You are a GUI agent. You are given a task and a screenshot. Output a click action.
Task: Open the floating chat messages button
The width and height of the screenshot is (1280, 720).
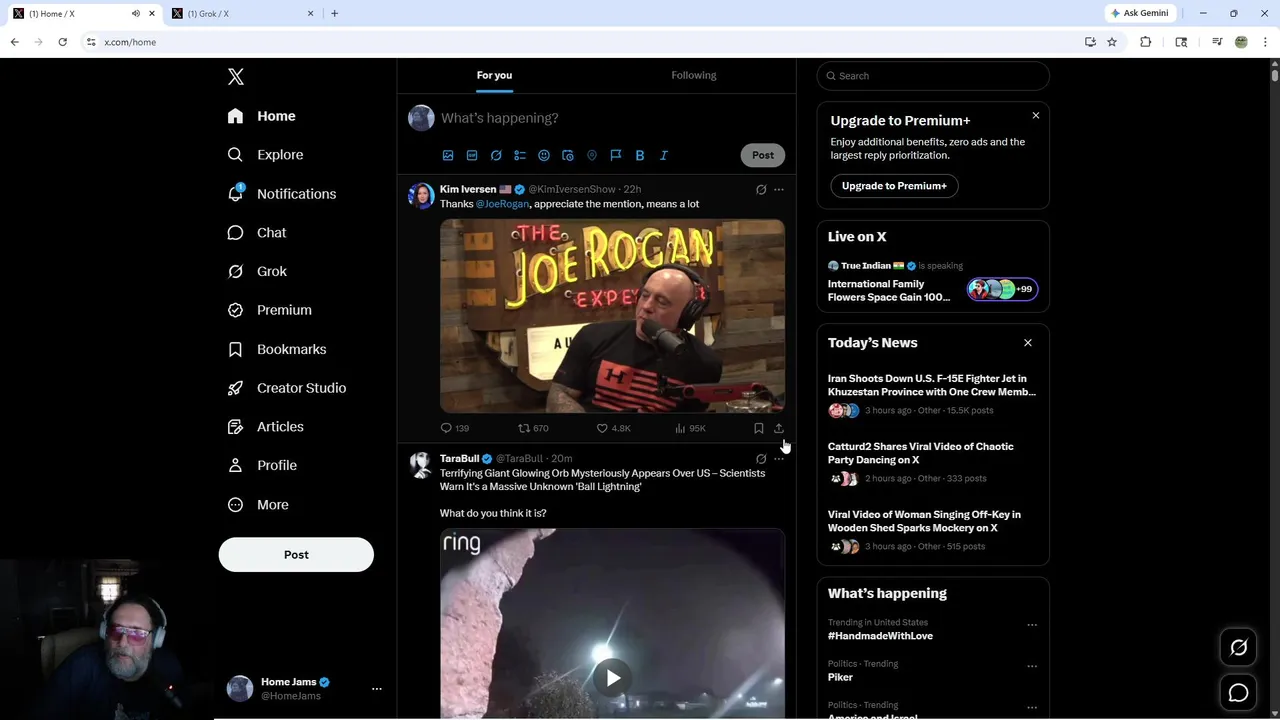point(1238,693)
